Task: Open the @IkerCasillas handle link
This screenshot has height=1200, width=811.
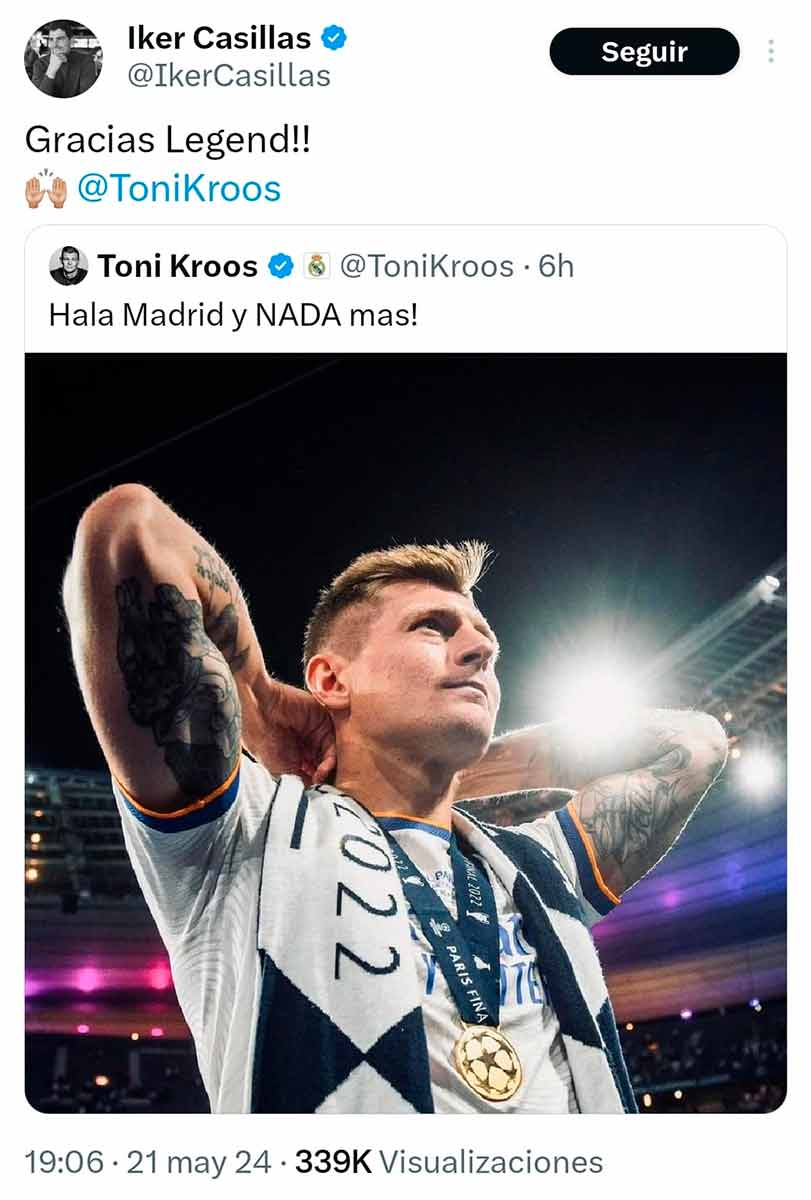Action: click(228, 75)
